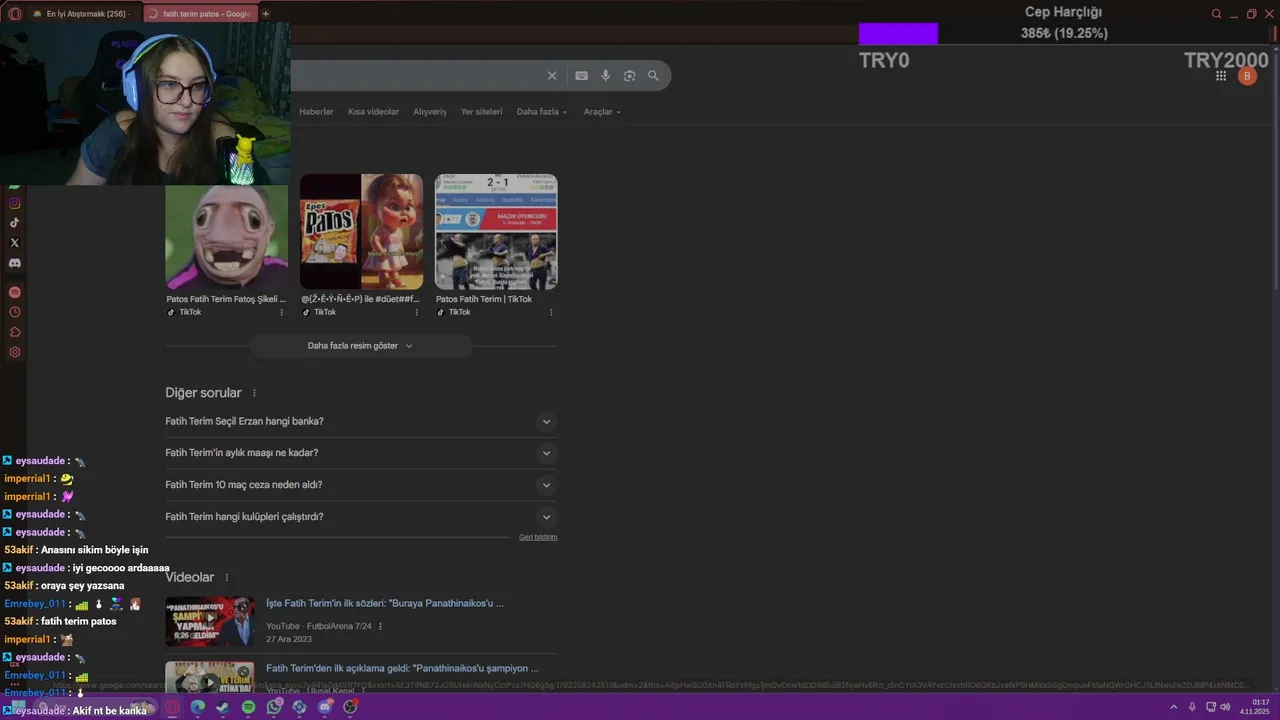Screen dimensions: 1280x720
Task: Show hidden system tray icons chevron
Action: pos(1174,707)
